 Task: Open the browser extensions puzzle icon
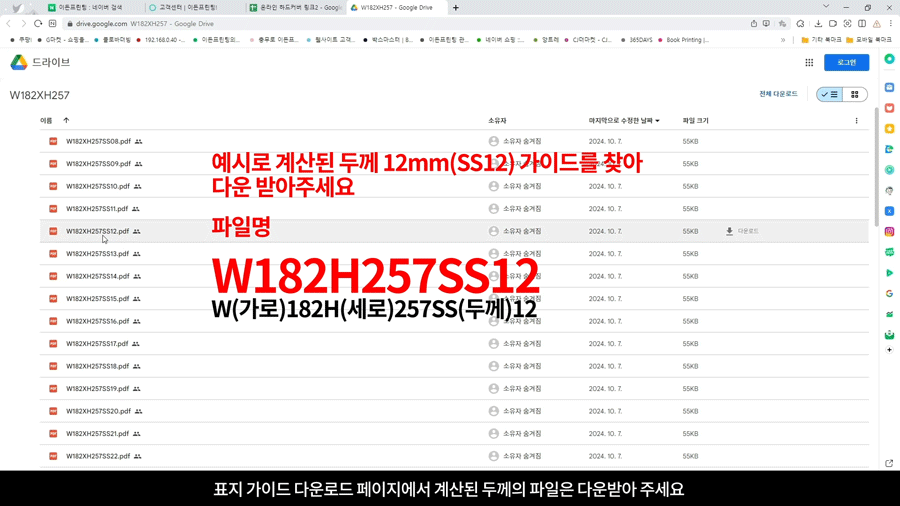[x=800, y=24]
